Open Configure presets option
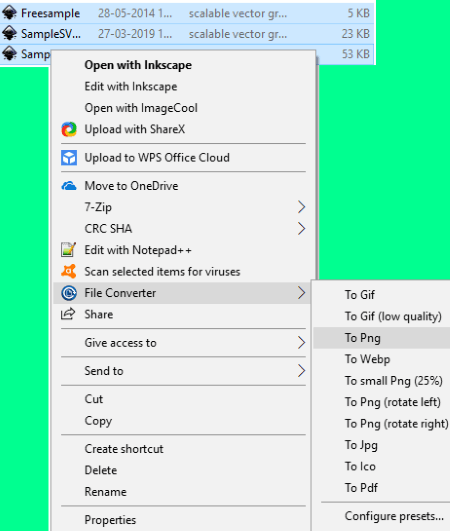 394,516
